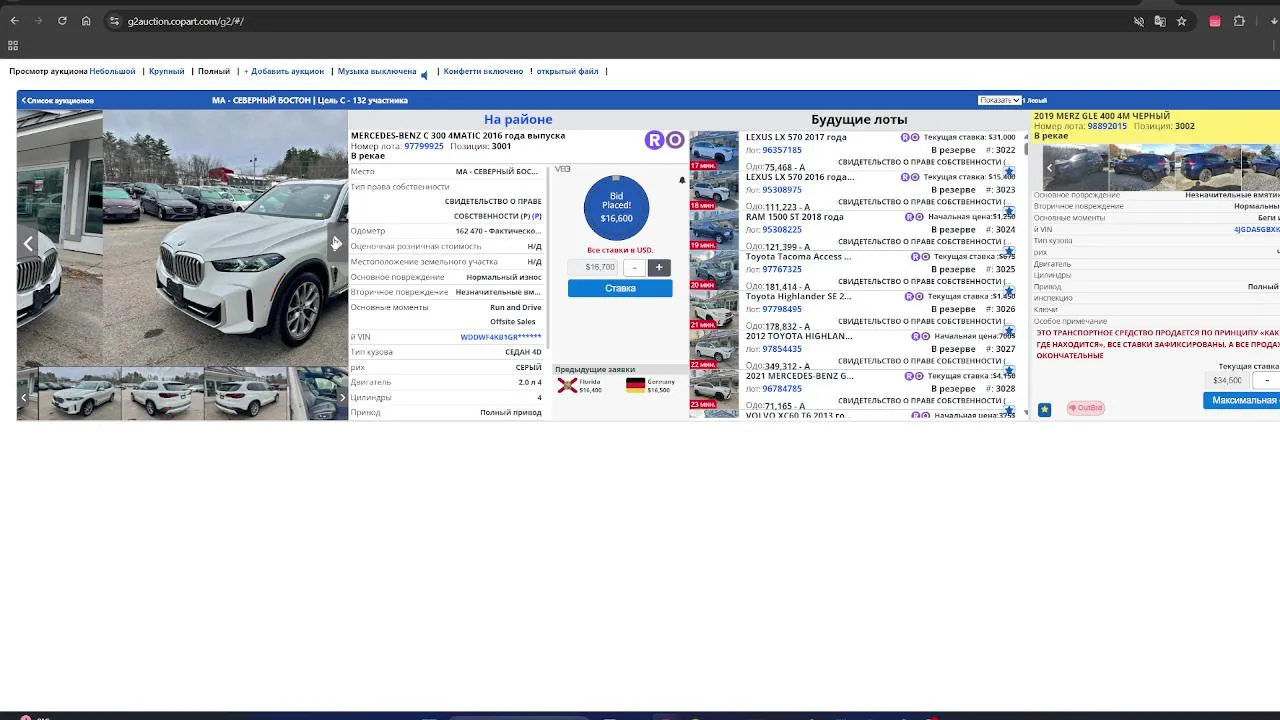The height and width of the screenshot is (720, 1280).
Task: Click the Germany flag in previous bids
Action: 635,385
